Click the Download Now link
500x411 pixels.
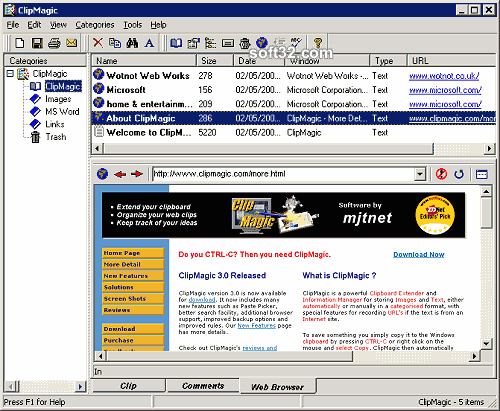pyautogui.click(x=419, y=254)
